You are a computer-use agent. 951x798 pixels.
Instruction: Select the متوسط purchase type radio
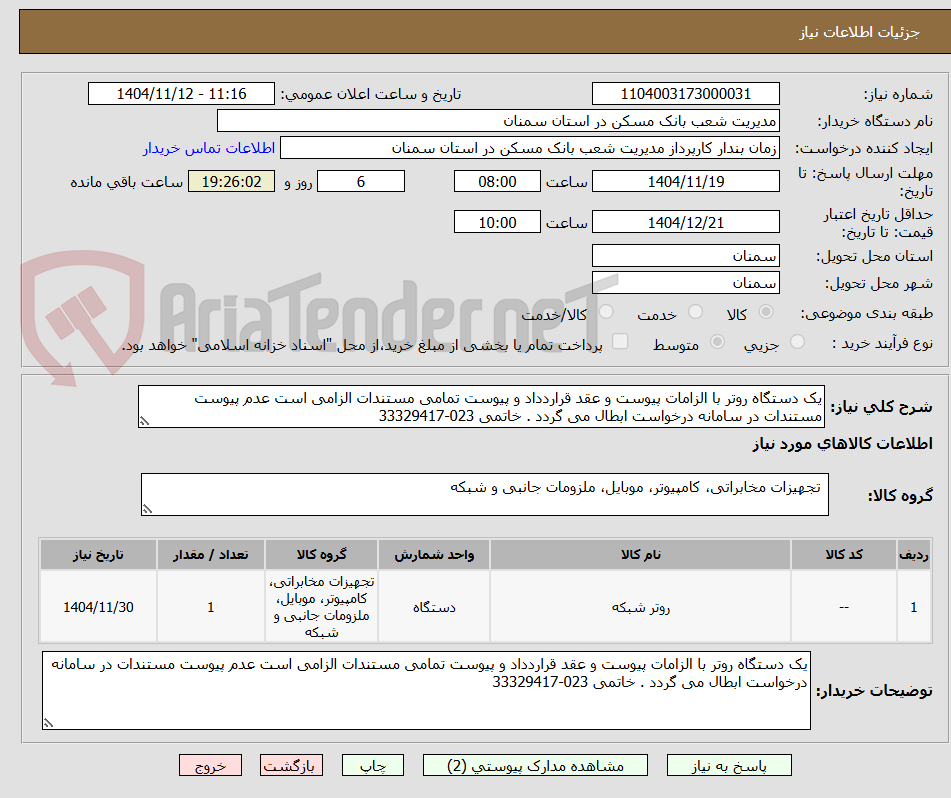(717, 342)
